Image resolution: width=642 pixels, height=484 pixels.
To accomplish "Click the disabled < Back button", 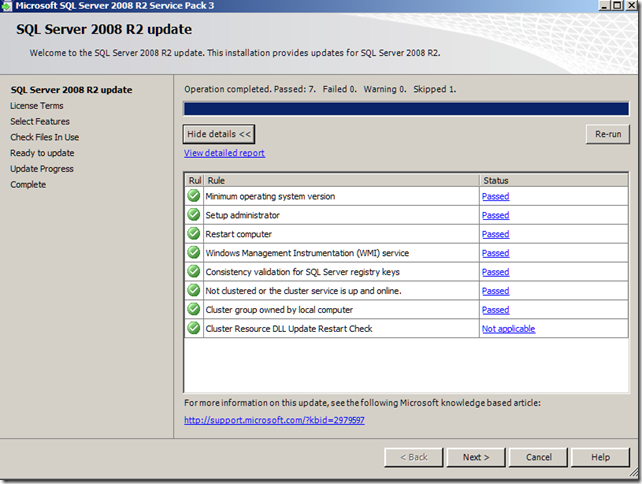I will click(414, 457).
